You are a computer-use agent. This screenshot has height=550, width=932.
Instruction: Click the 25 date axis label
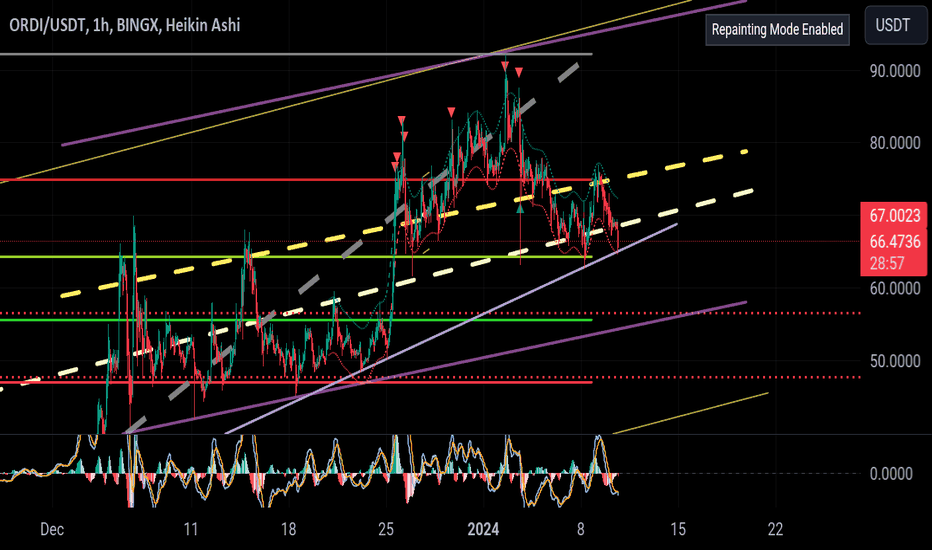click(386, 529)
